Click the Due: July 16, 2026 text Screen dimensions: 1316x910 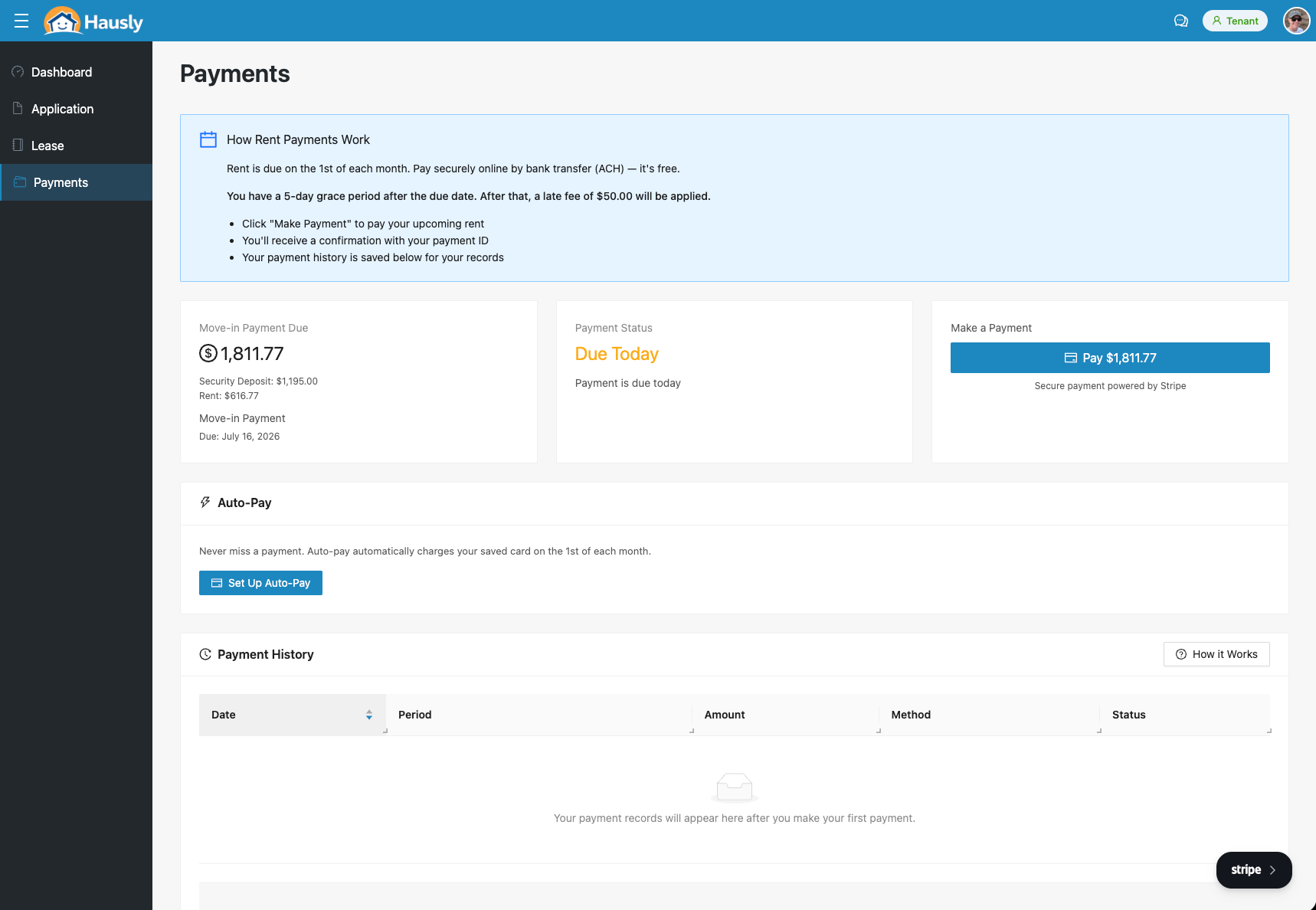[239, 437]
